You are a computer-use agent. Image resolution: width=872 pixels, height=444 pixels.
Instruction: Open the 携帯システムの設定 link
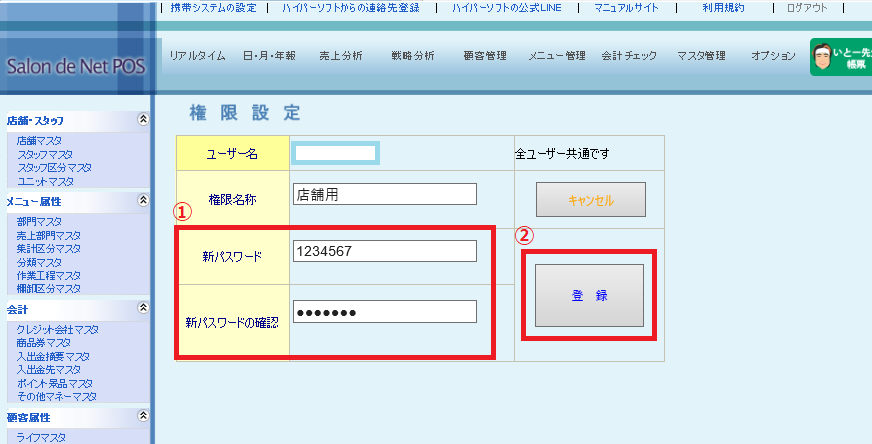click(x=213, y=8)
